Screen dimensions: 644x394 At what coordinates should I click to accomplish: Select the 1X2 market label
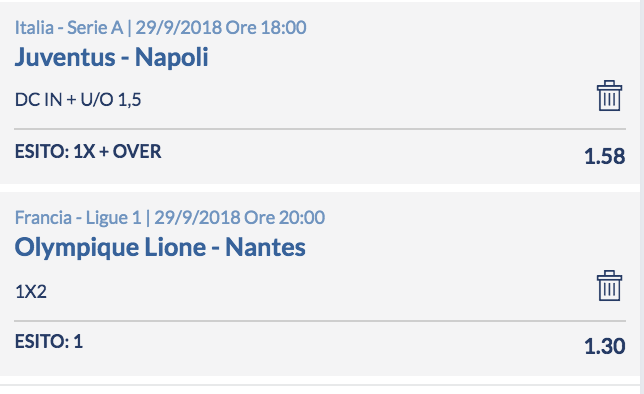pos(31,292)
